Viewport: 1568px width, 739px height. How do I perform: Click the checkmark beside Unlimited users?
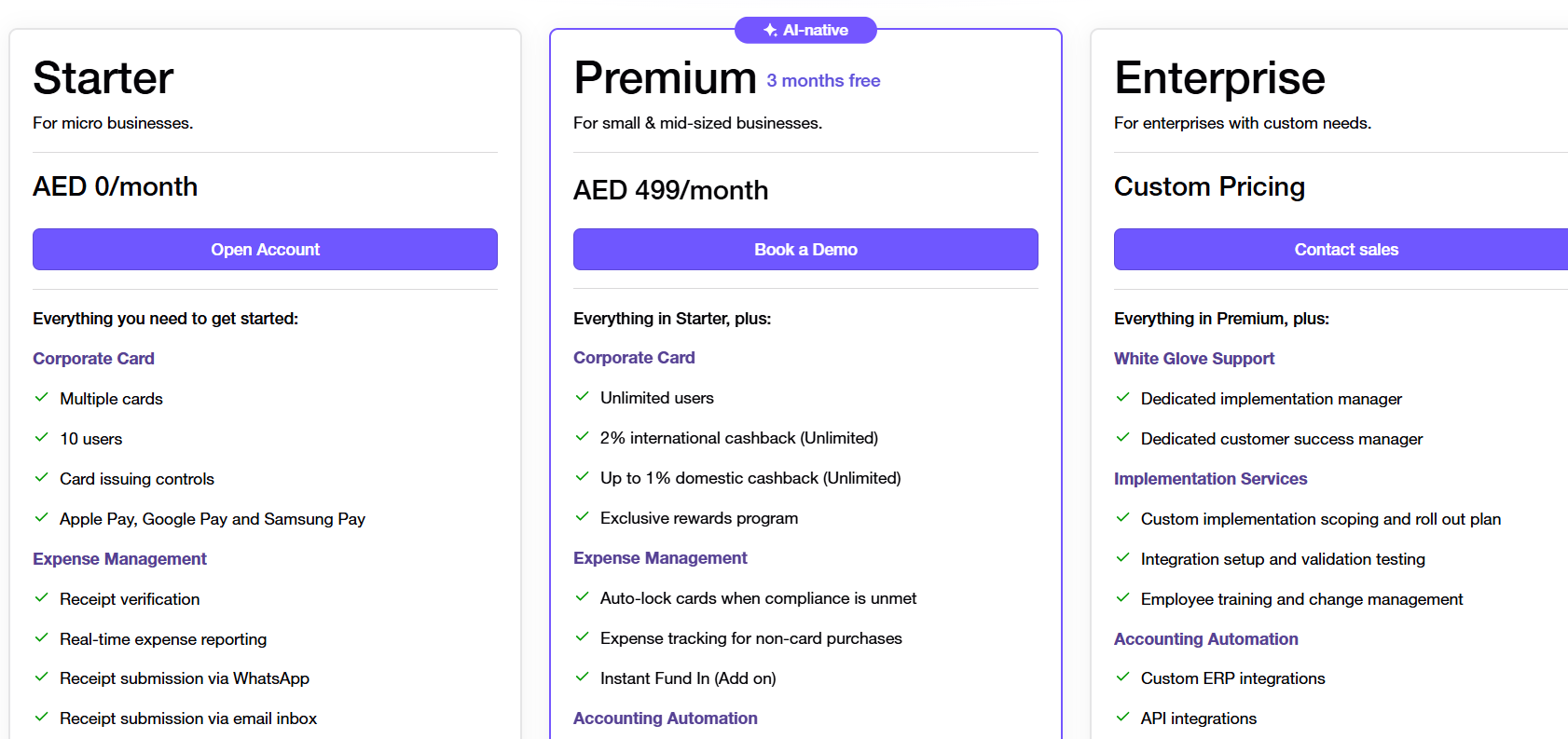(x=582, y=396)
